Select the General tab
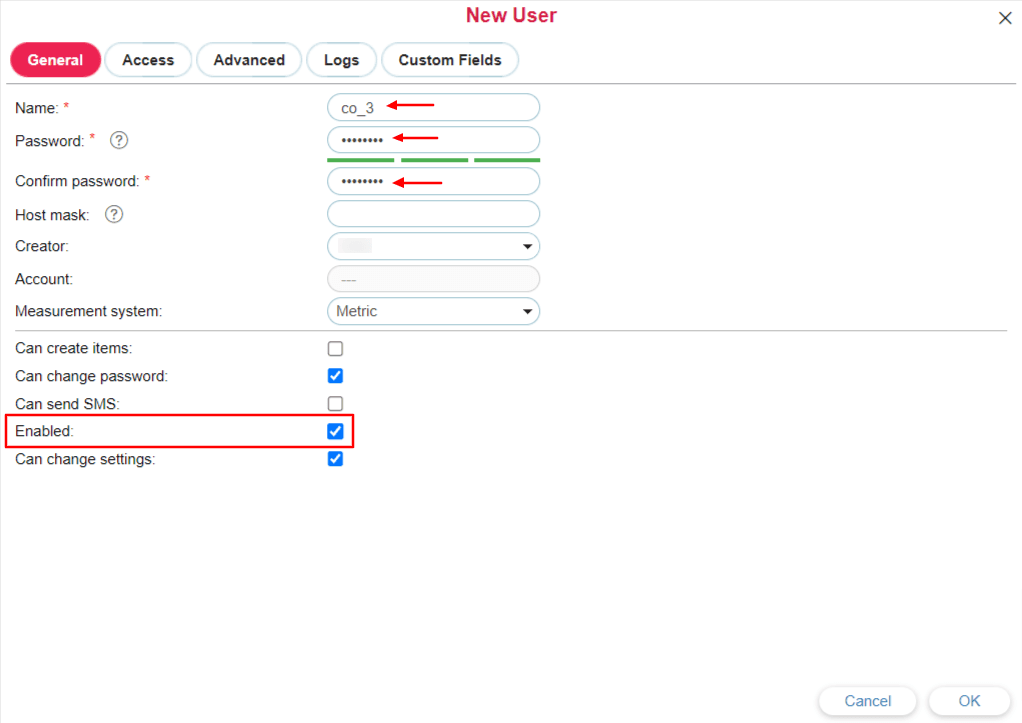The image size is (1022, 723). [55, 60]
